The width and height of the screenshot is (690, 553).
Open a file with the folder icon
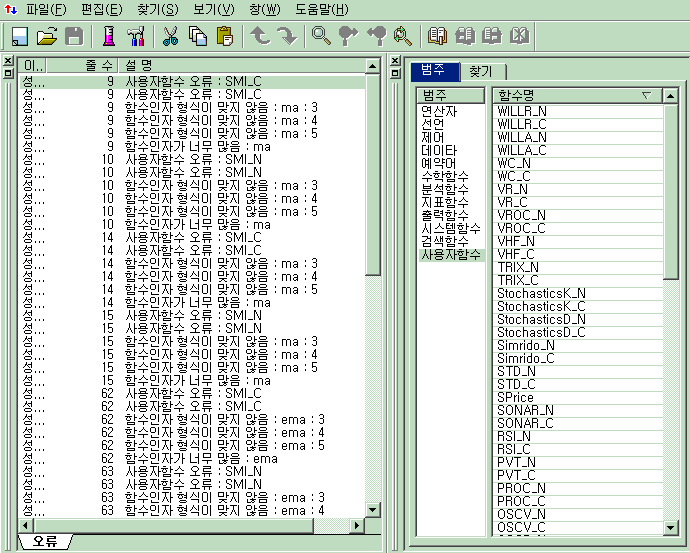click(46, 37)
